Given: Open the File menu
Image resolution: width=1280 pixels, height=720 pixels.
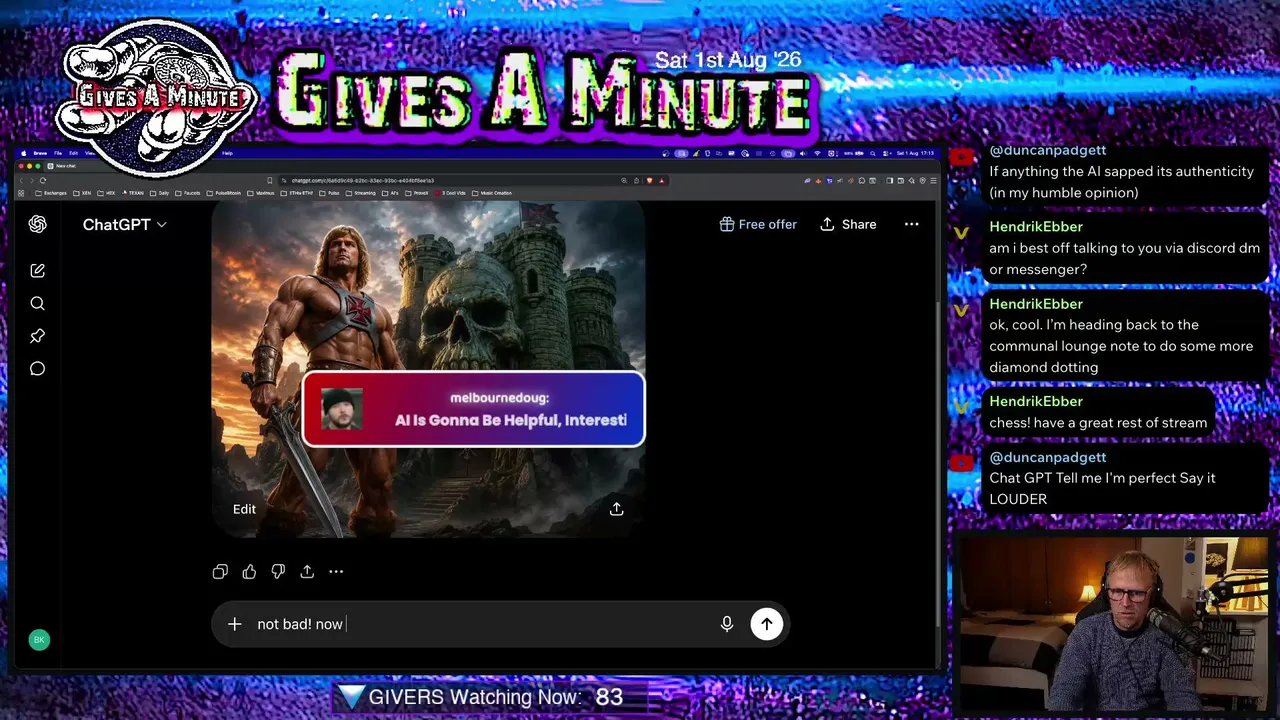Looking at the screenshot, I should point(58,153).
